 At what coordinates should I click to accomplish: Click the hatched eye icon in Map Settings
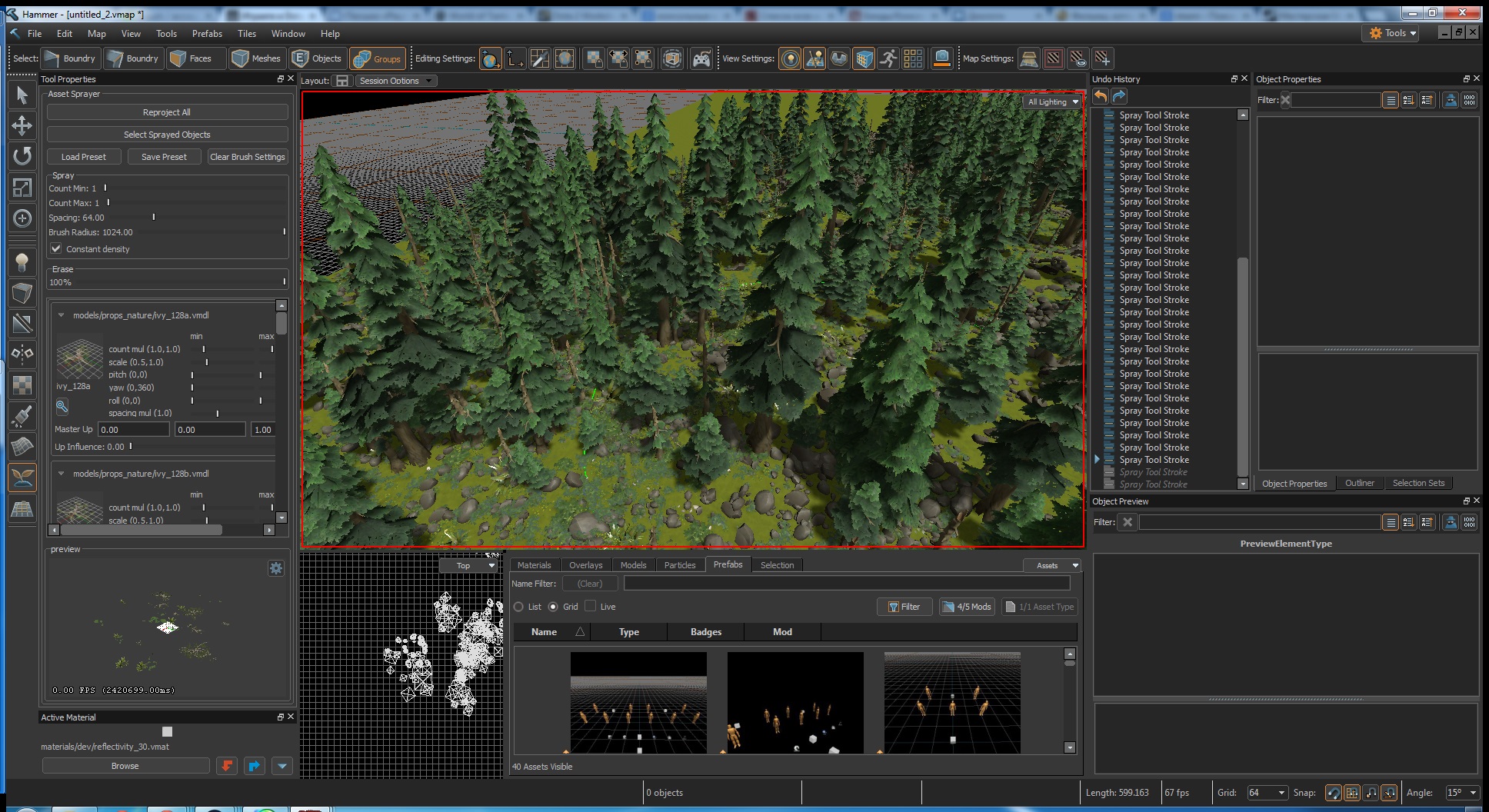point(1078,58)
